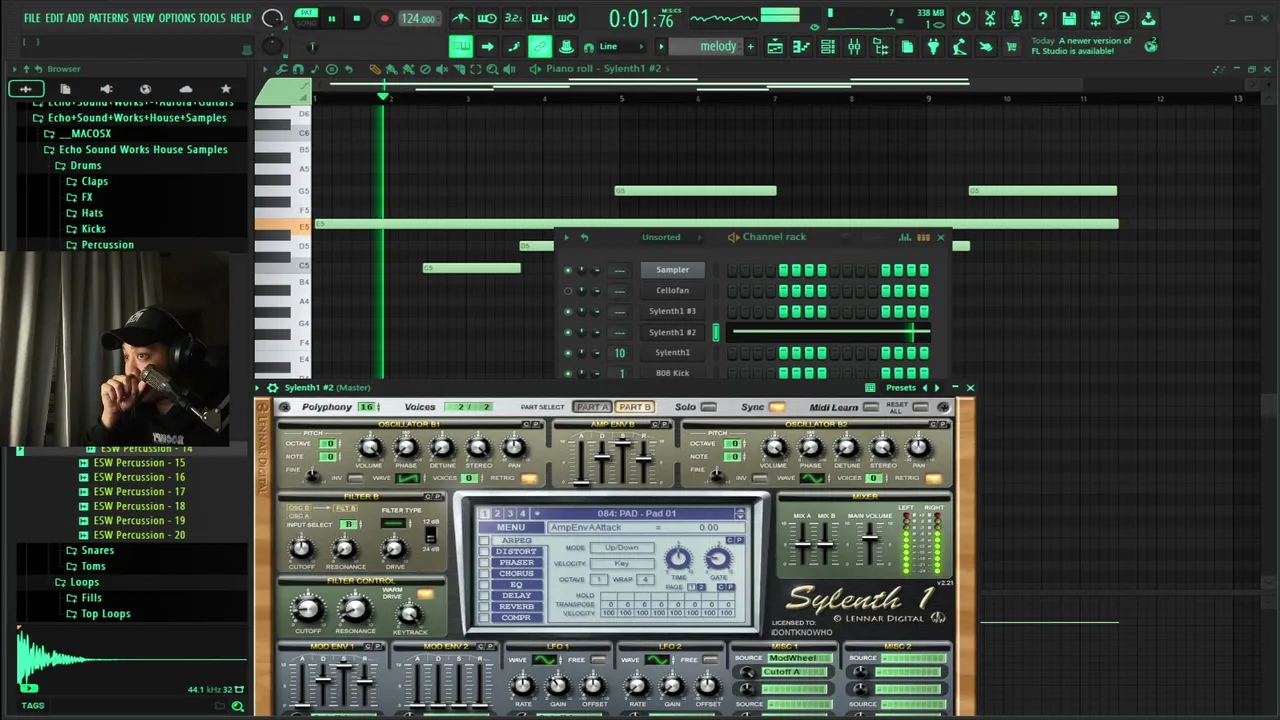
Task: Select PART B in Sylenth1
Action: [634, 407]
